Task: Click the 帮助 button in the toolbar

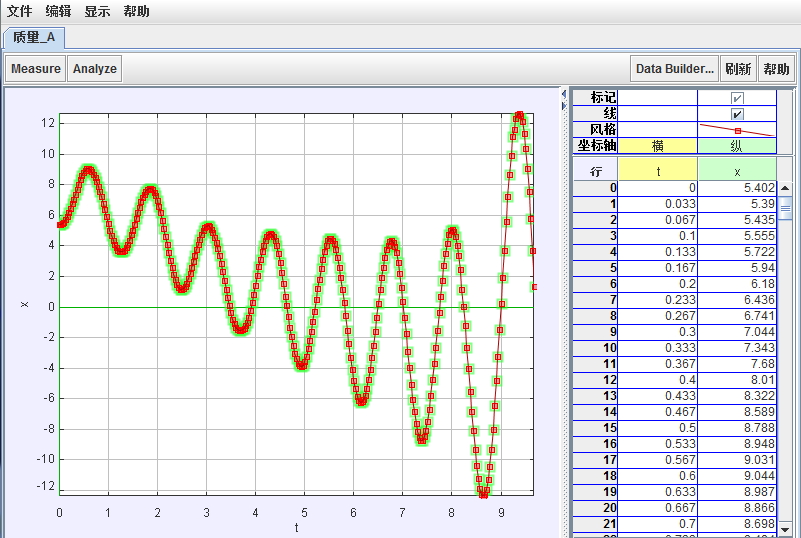Action: (776, 68)
